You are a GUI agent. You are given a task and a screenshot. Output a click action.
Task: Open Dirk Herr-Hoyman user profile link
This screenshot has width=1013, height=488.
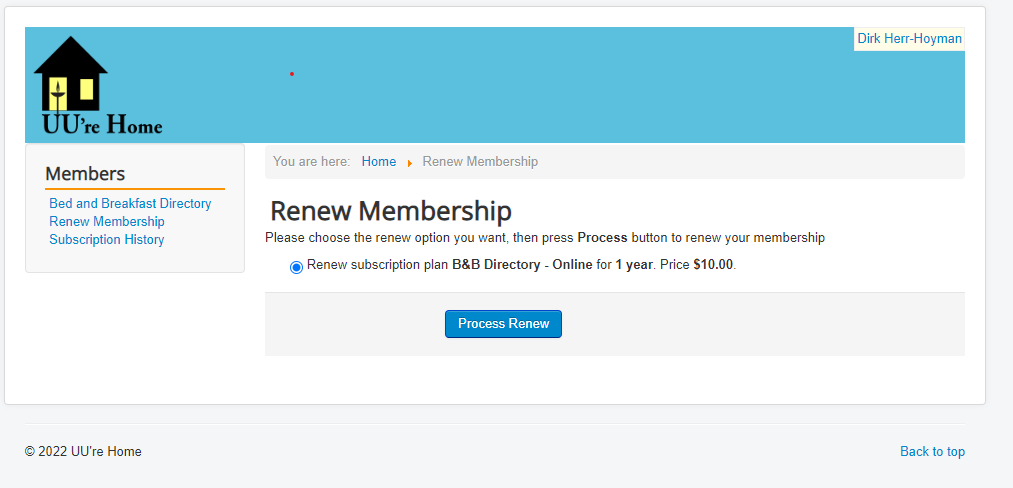pos(909,39)
